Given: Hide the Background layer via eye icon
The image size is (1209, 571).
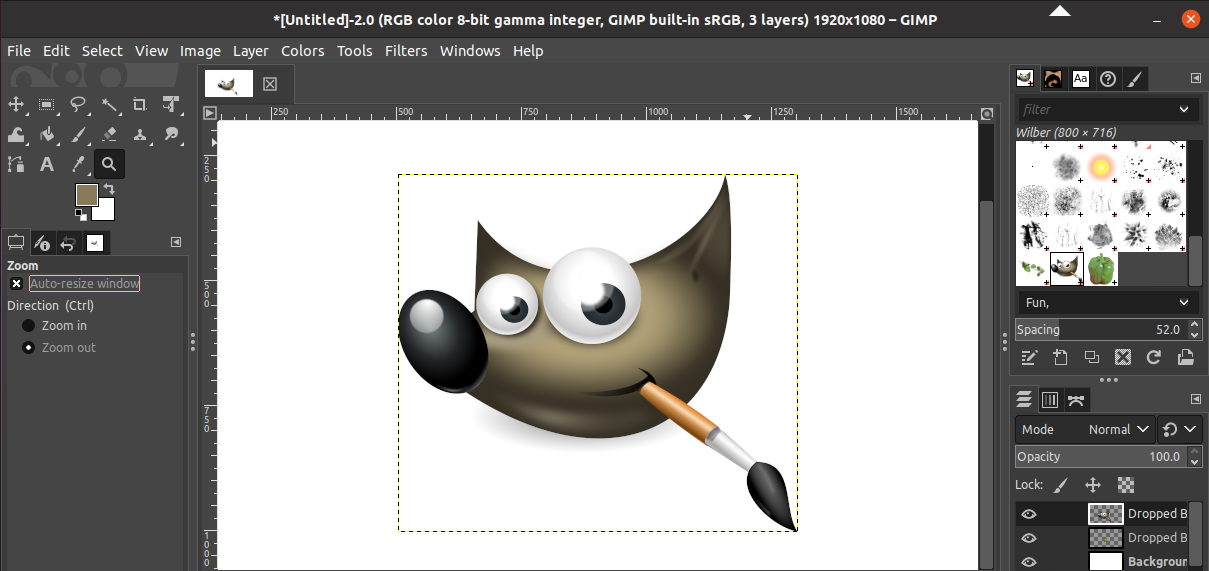Looking at the screenshot, I should 1028,561.
